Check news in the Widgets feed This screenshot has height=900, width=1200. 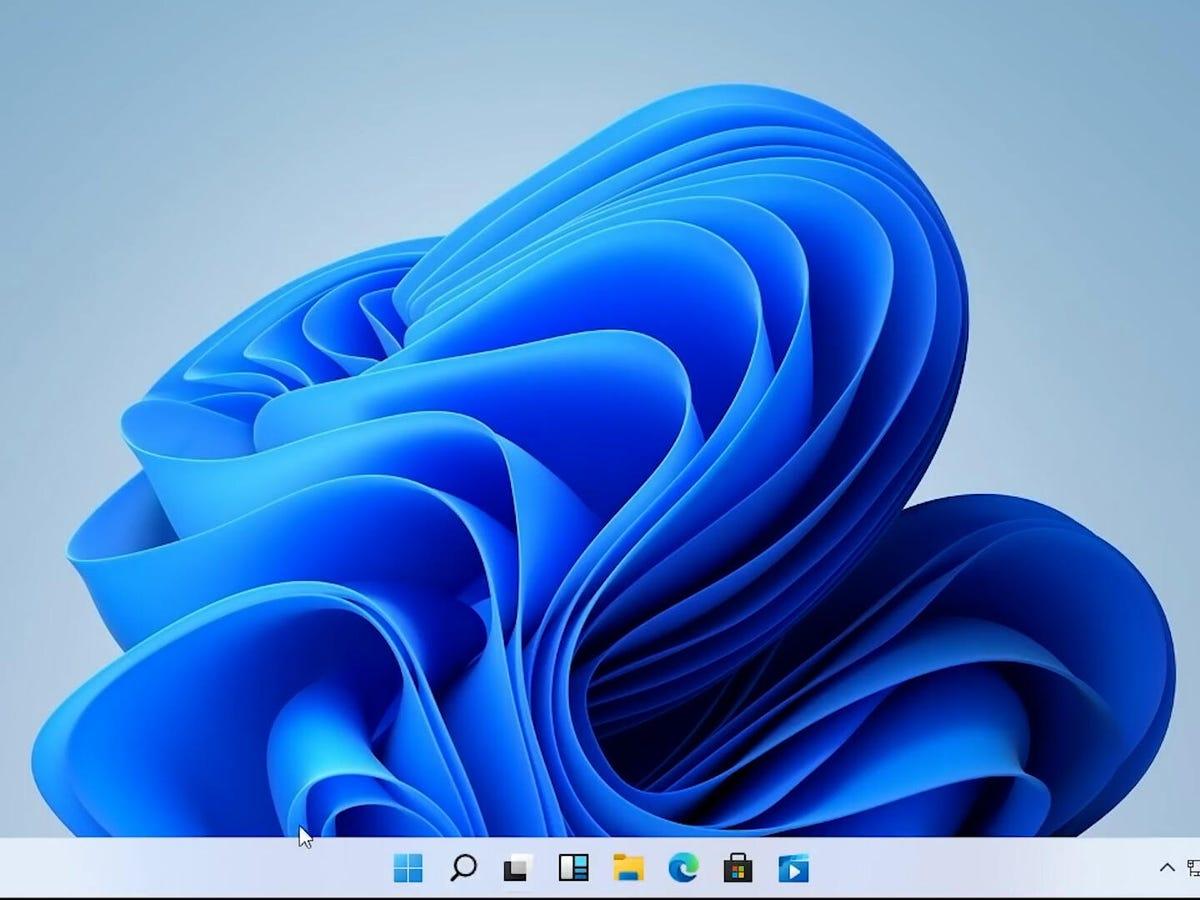(572, 868)
